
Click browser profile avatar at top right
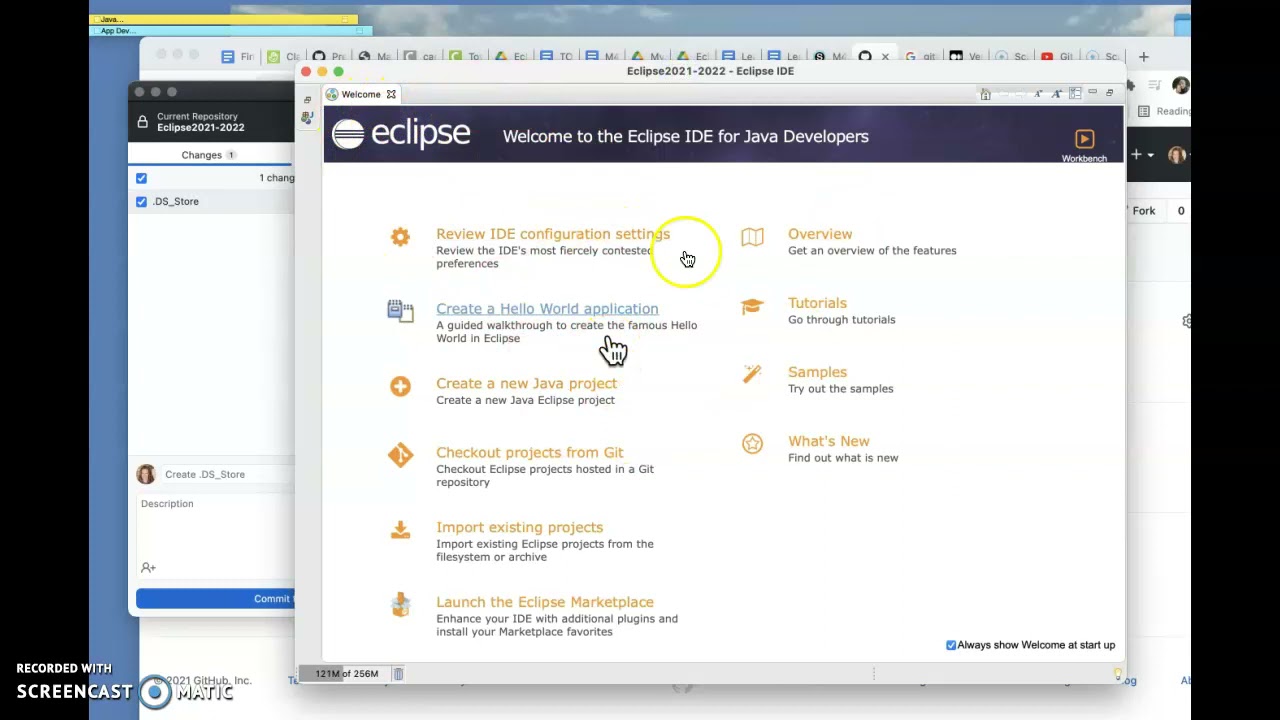point(1181,85)
